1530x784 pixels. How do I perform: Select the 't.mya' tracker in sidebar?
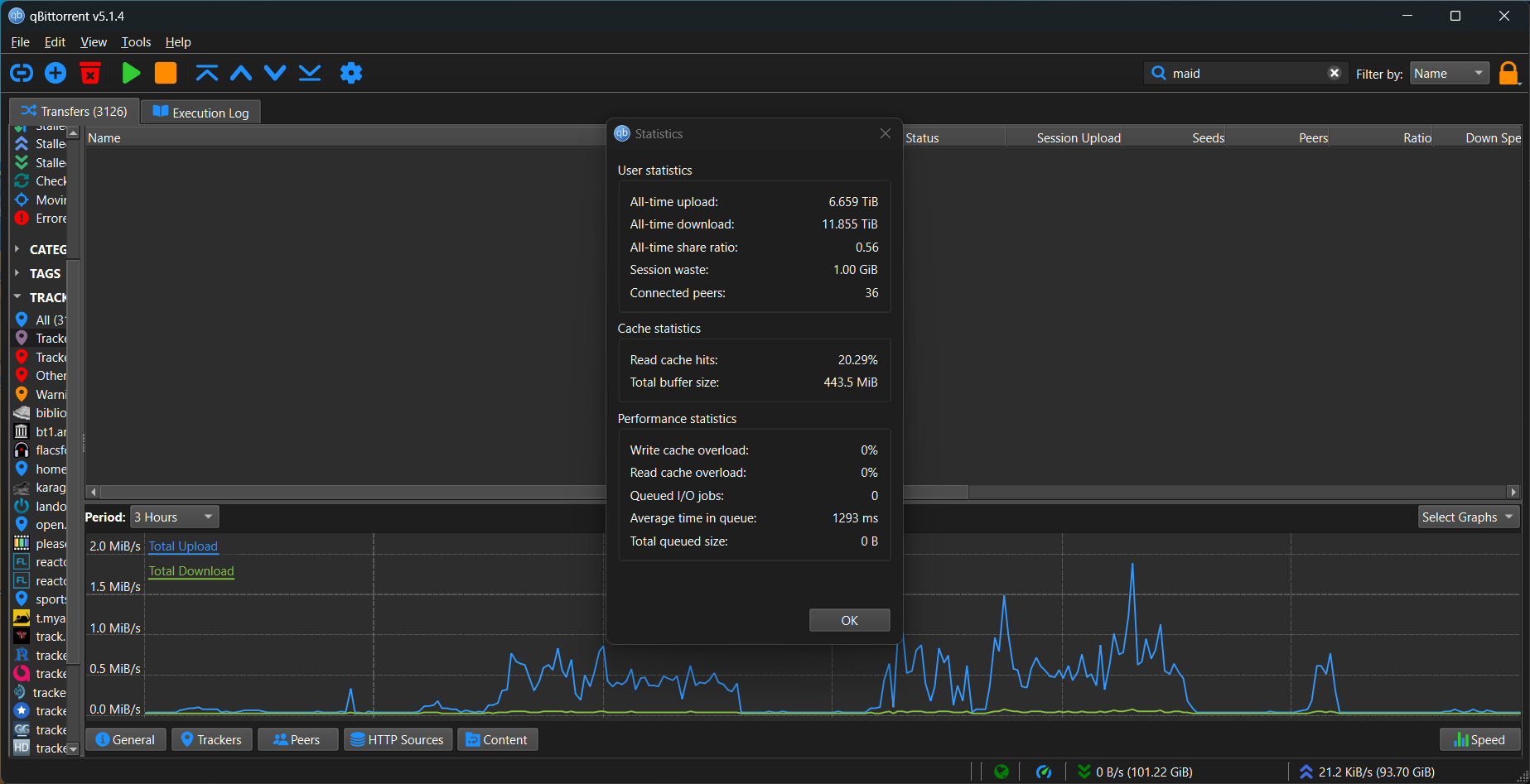[41, 618]
